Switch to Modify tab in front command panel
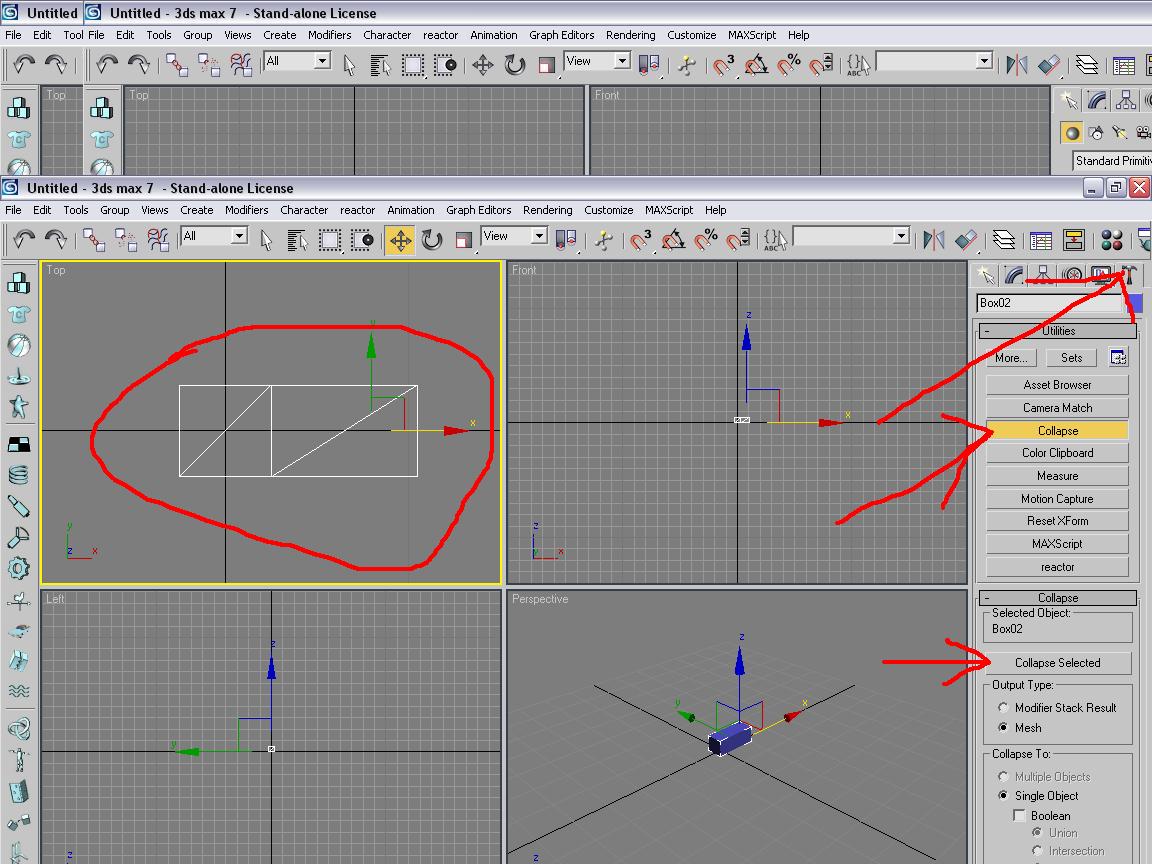The width and height of the screenshot is (1152, 864). click(1014, 276)
